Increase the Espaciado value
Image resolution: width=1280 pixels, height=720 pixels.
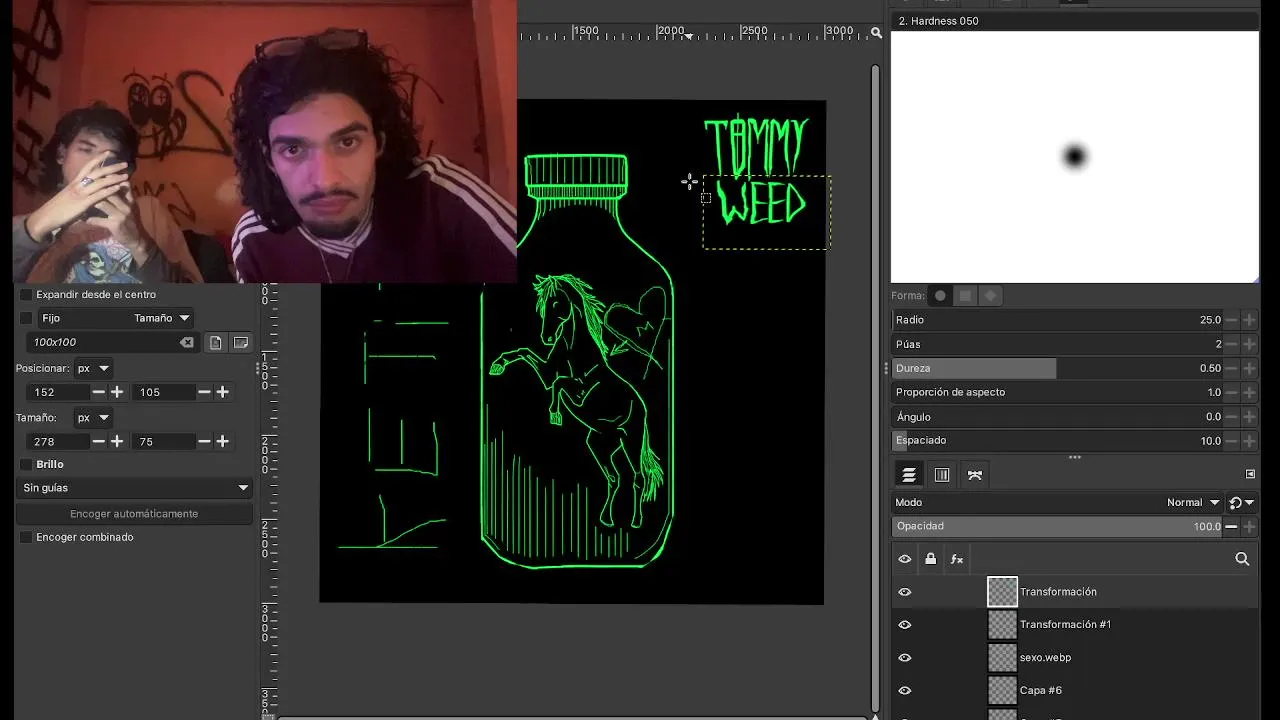tap(1249, 441)
